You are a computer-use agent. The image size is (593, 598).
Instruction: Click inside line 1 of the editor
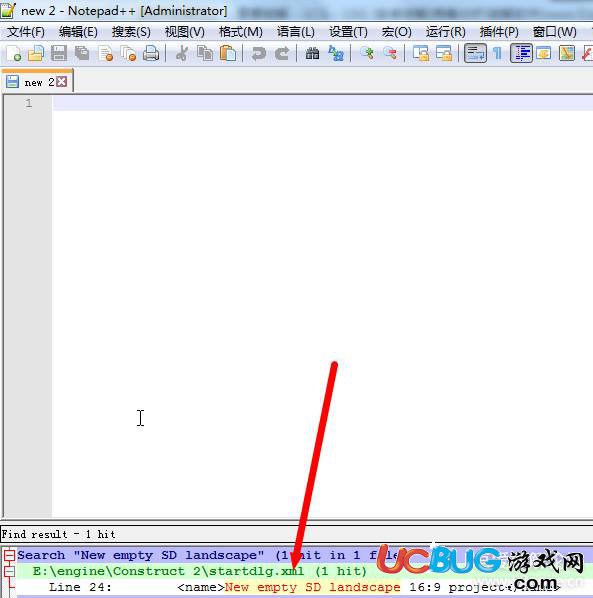(x=322, y=103)
